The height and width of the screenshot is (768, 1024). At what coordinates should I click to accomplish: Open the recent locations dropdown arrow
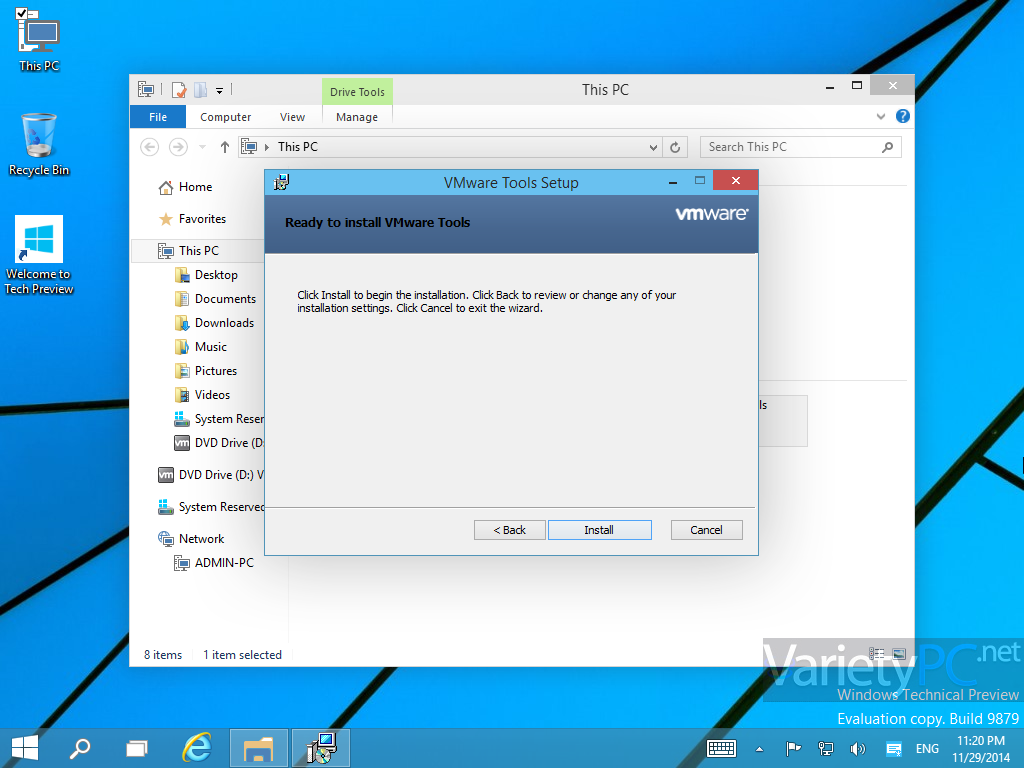pyautogui.click(x=202, y=147)
